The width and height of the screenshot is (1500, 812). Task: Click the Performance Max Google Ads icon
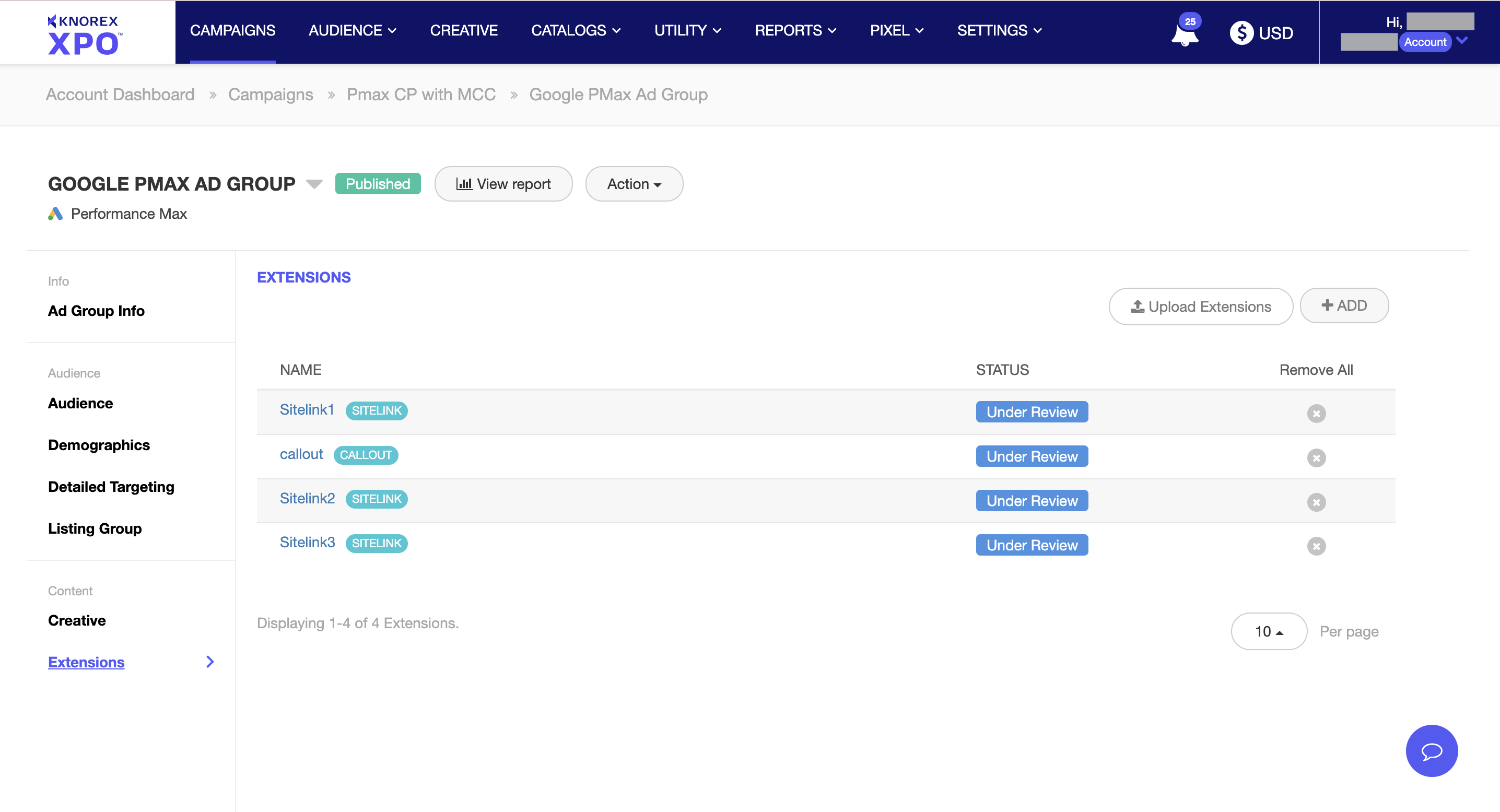click(x=55, y=214)
